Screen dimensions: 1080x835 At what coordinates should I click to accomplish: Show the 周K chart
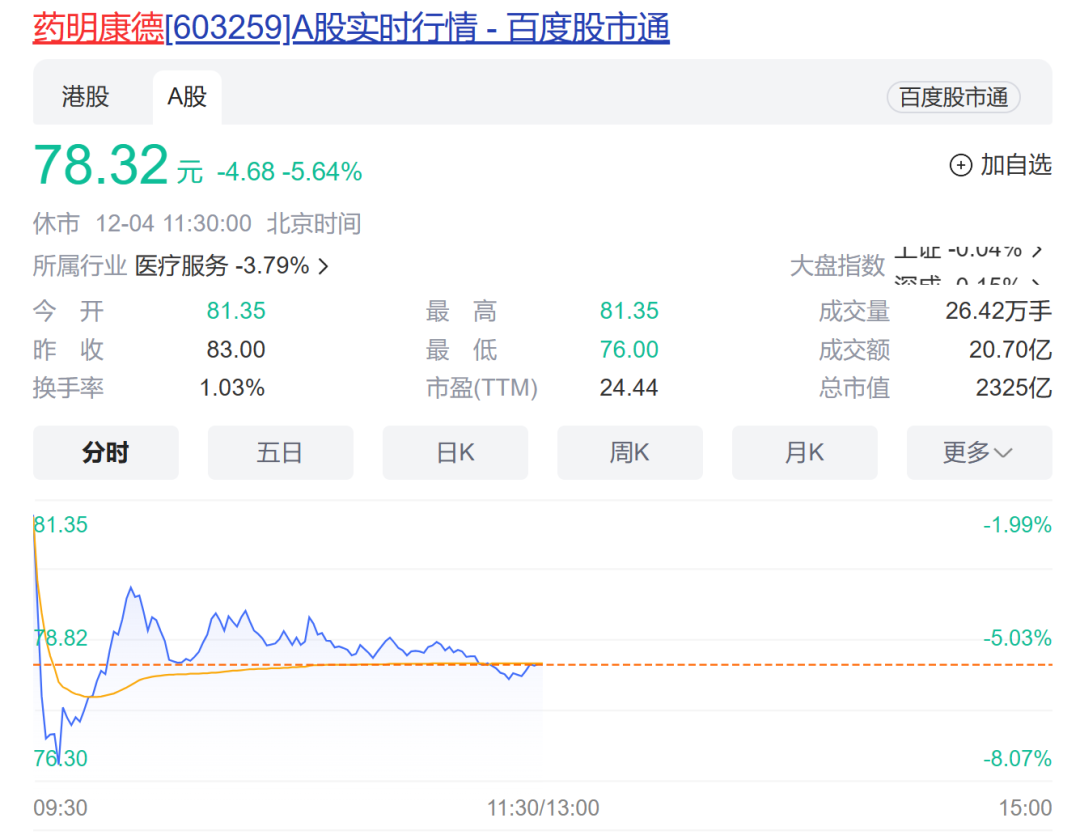(630, 453)
